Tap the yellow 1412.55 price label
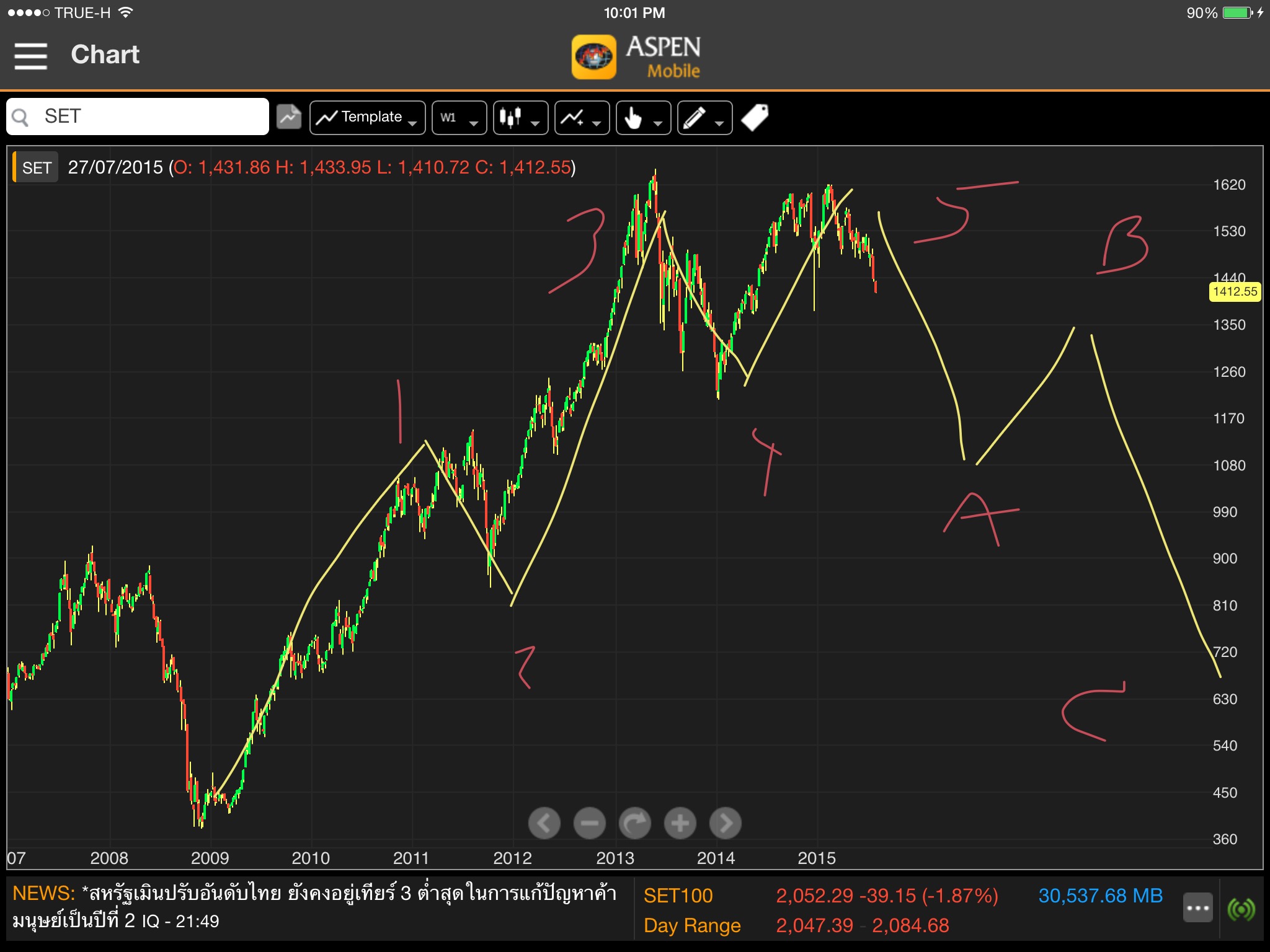1270x952 pixels. tap(1234, 291)
